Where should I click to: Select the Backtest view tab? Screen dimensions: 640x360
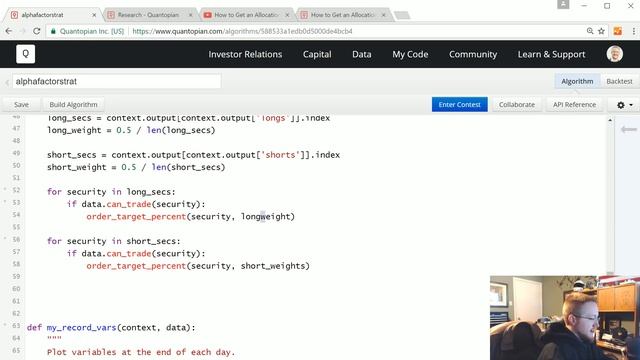(619, 81)
